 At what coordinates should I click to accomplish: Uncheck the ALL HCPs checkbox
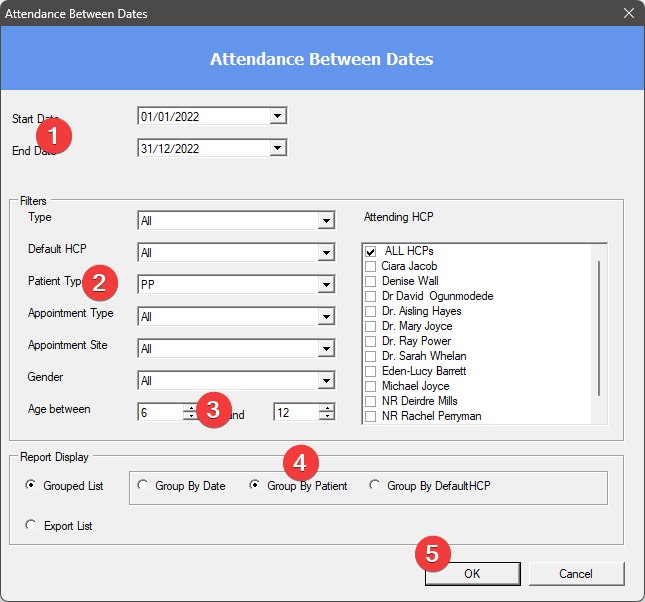pyautogui.click(x=371, y=251)
